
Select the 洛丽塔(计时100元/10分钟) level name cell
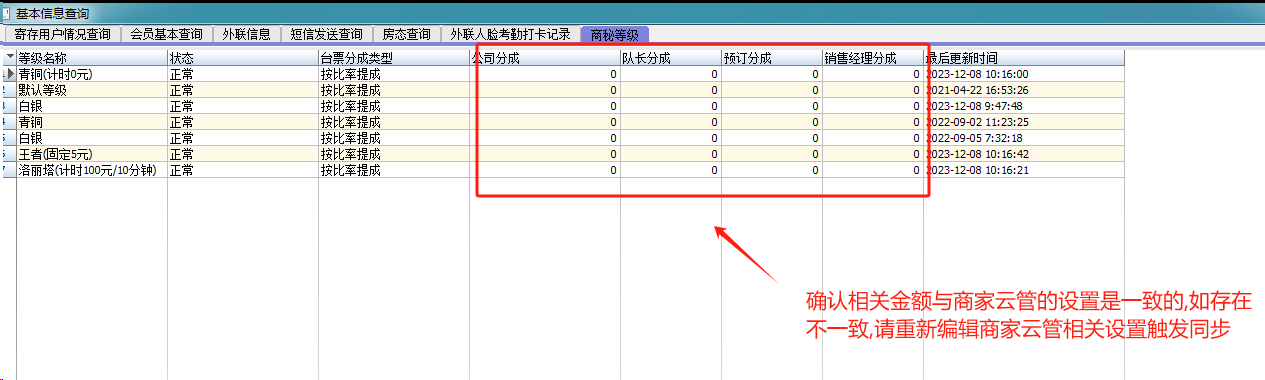(x=92, y=170)
